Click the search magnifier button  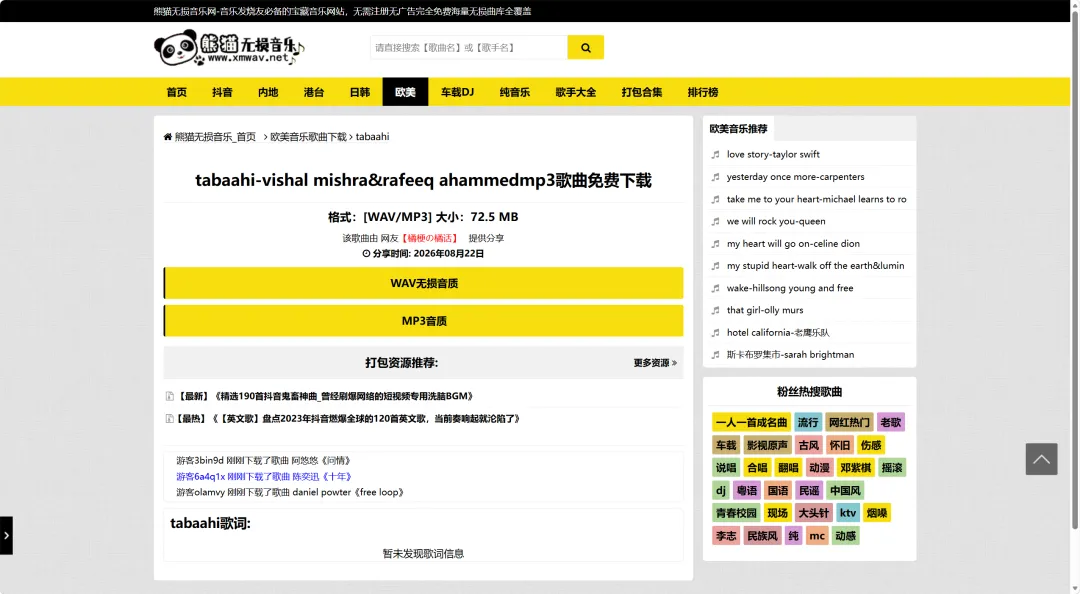pos(585,48)
